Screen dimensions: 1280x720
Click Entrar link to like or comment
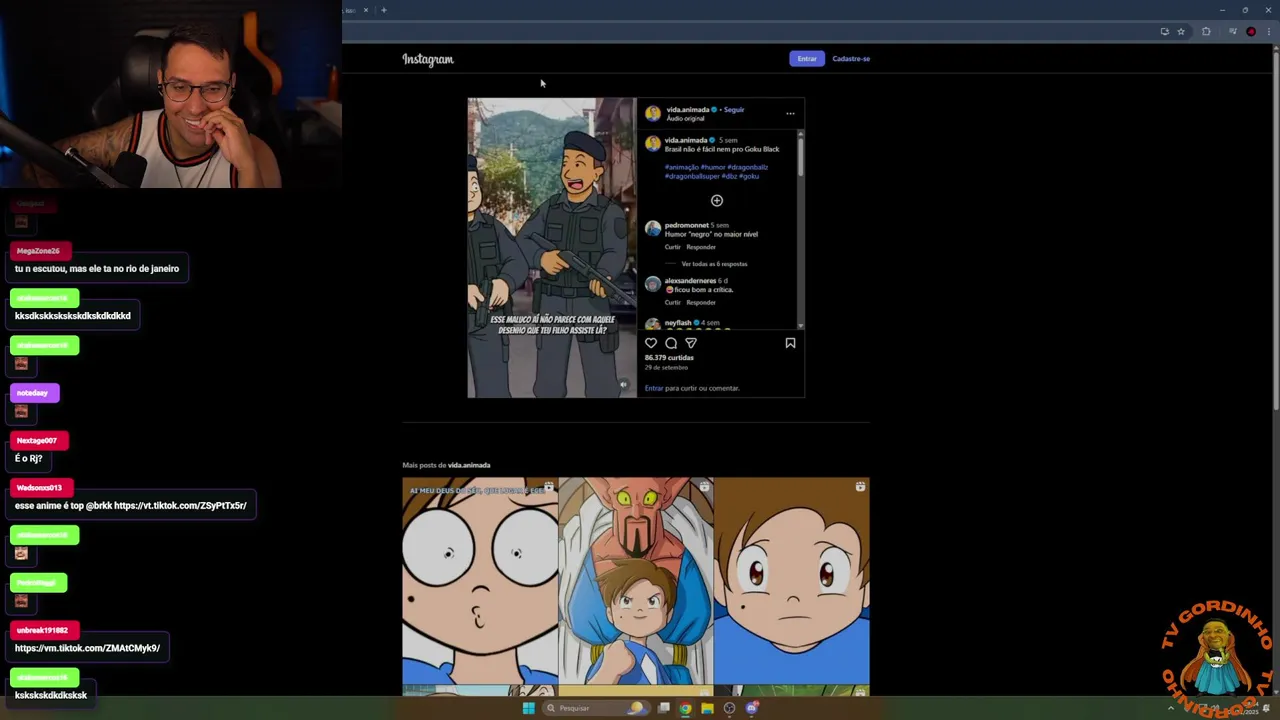coord(654,388)
